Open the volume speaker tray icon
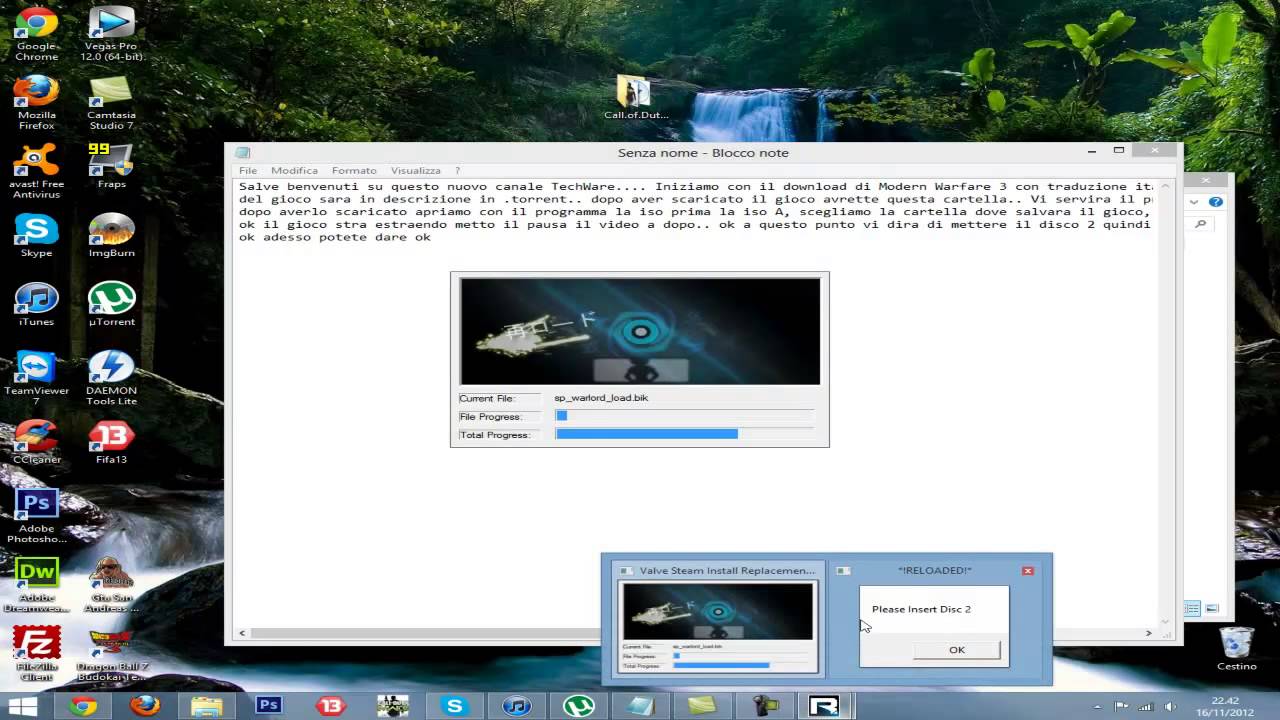This screenshot has height=720, width=1280. point(1170,707)
